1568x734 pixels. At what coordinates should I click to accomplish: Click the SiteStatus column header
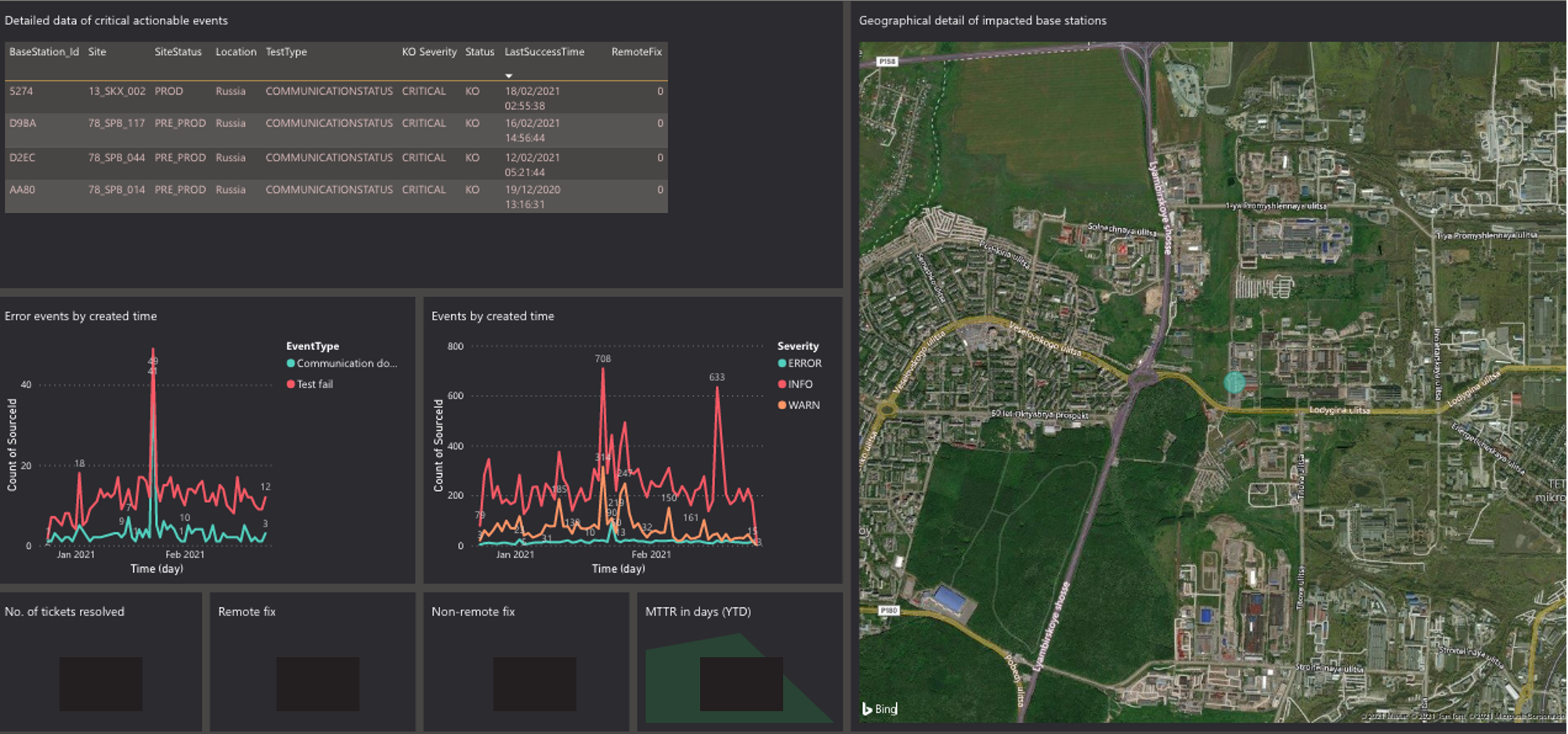point(178,52)
